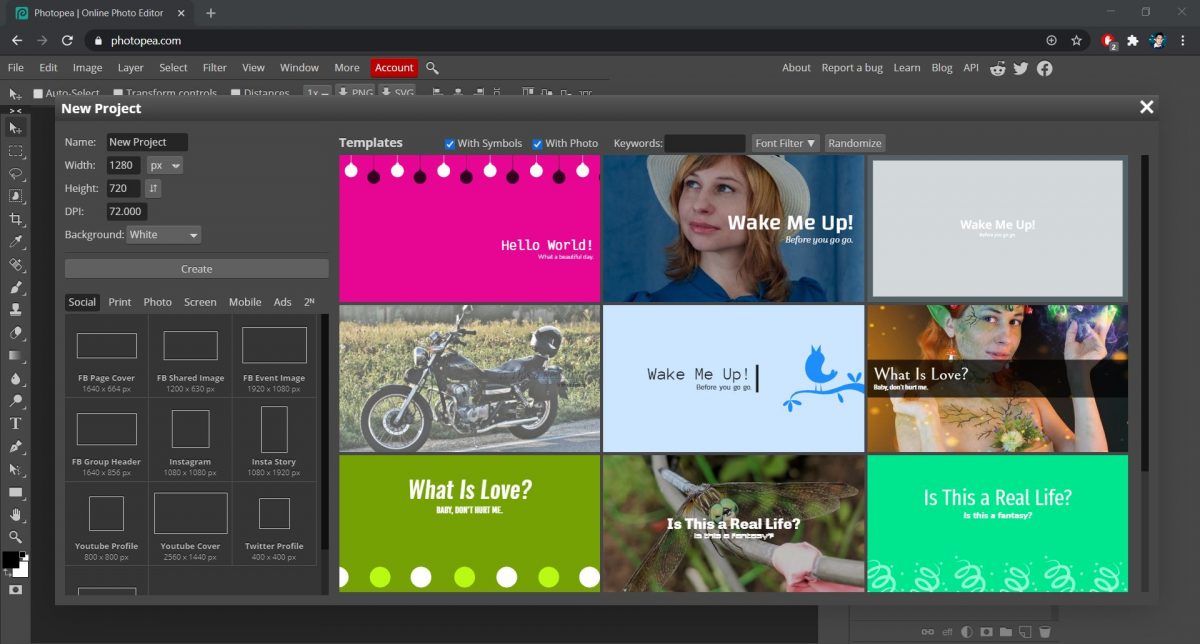Image resolution: width=1200 pixels, height=644 pixels.
Task: Open the Background color dropdown
Action: [163, 234]
